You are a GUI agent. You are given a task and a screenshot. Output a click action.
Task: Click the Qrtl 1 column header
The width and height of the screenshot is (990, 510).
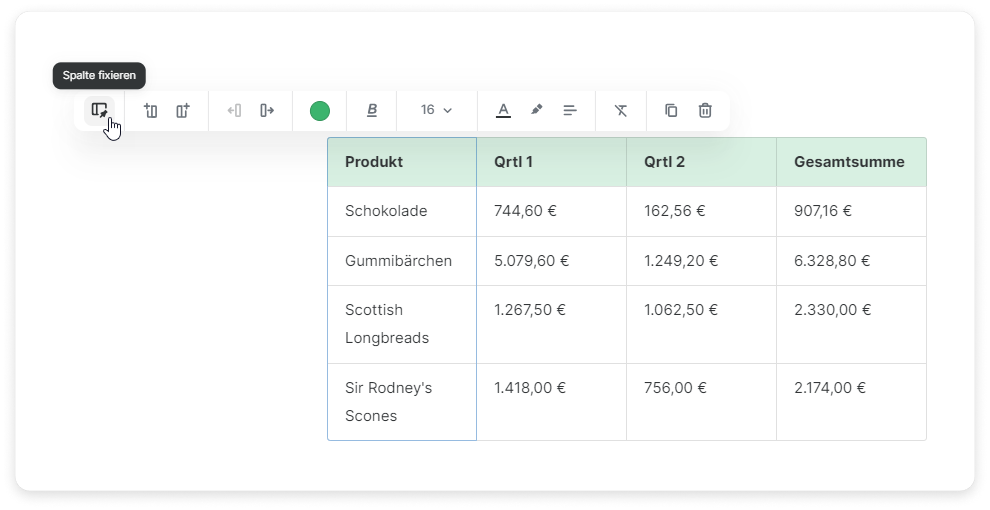(551, 162)
